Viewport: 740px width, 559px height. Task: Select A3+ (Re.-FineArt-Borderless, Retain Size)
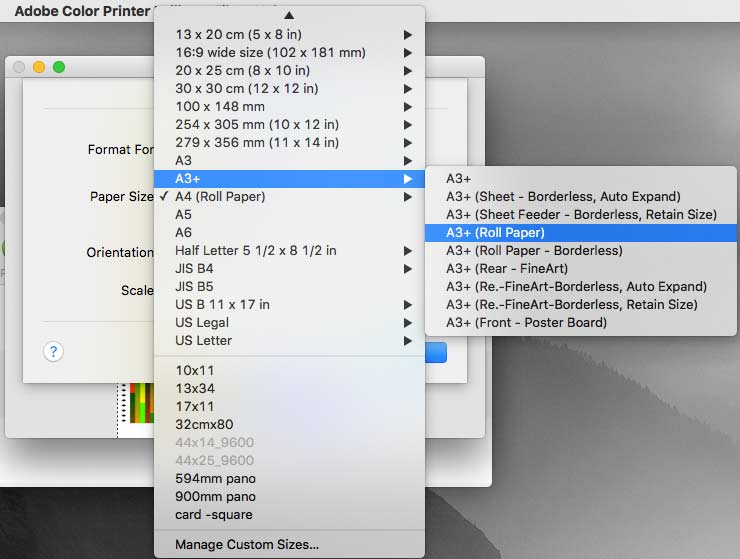click(580, 305)
